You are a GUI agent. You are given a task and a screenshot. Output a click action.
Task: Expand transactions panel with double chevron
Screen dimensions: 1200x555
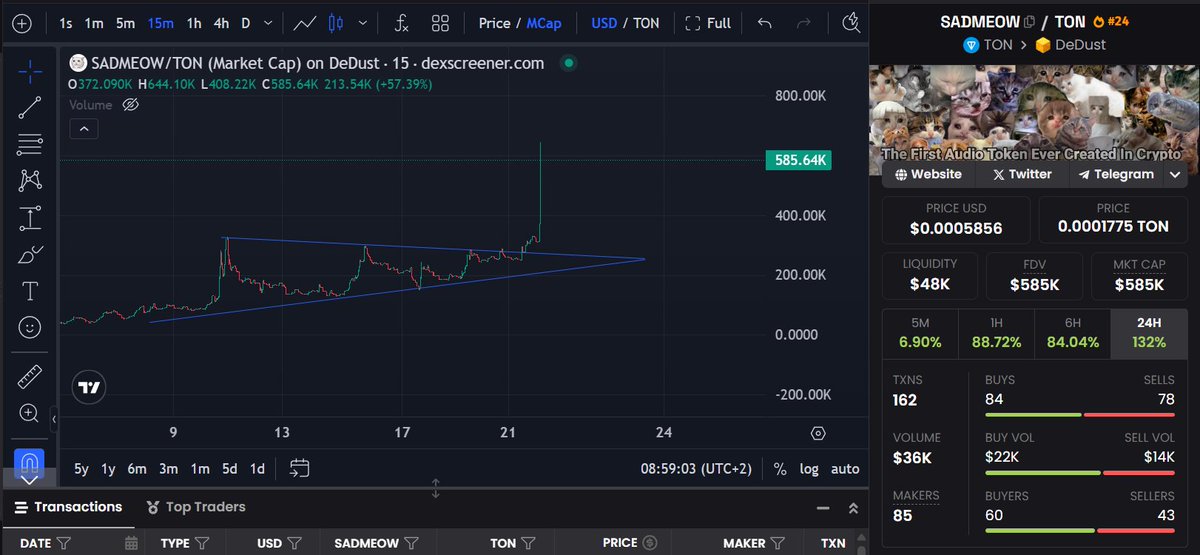(x=852, y=508)
